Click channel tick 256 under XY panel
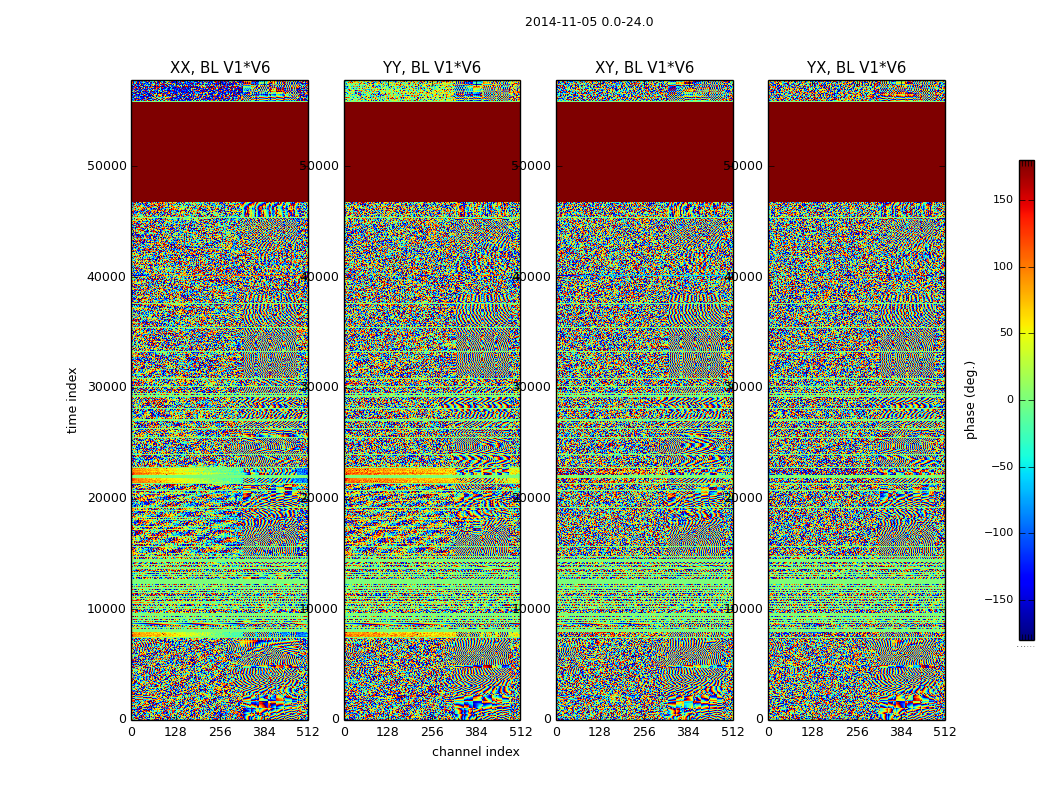The width and height of the screenshot is (1050, 800). point(644,732)
